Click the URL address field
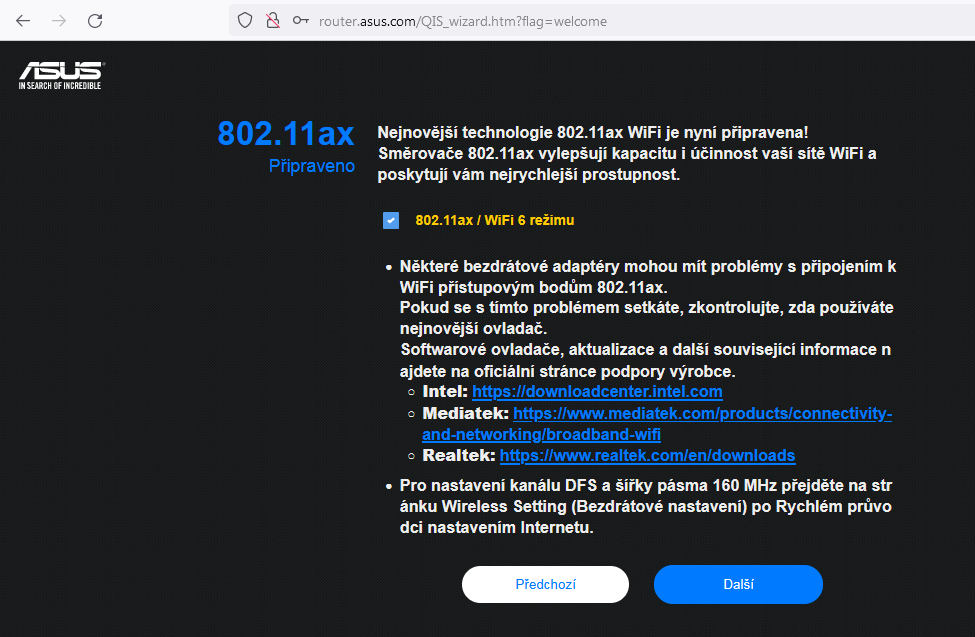This screenshot has height=637, width=975. point(600,21)
